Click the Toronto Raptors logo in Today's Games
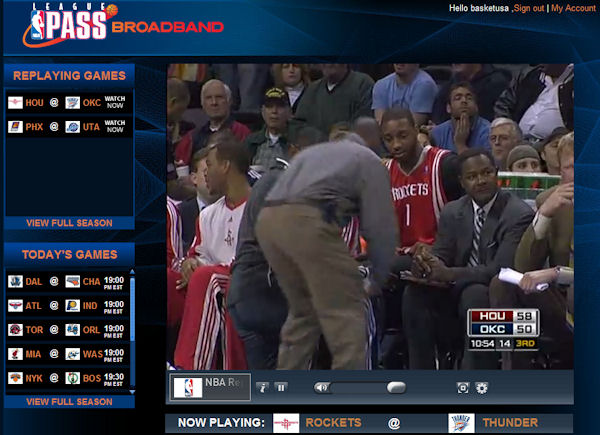The image size is (600, 435). pyautogui.click(x=15, y=329)
